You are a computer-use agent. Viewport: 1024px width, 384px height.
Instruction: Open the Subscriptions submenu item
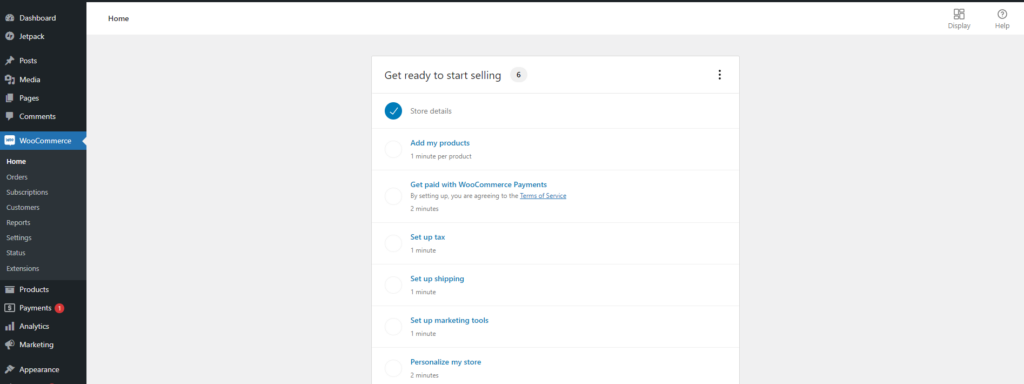(x=27, y=193)
